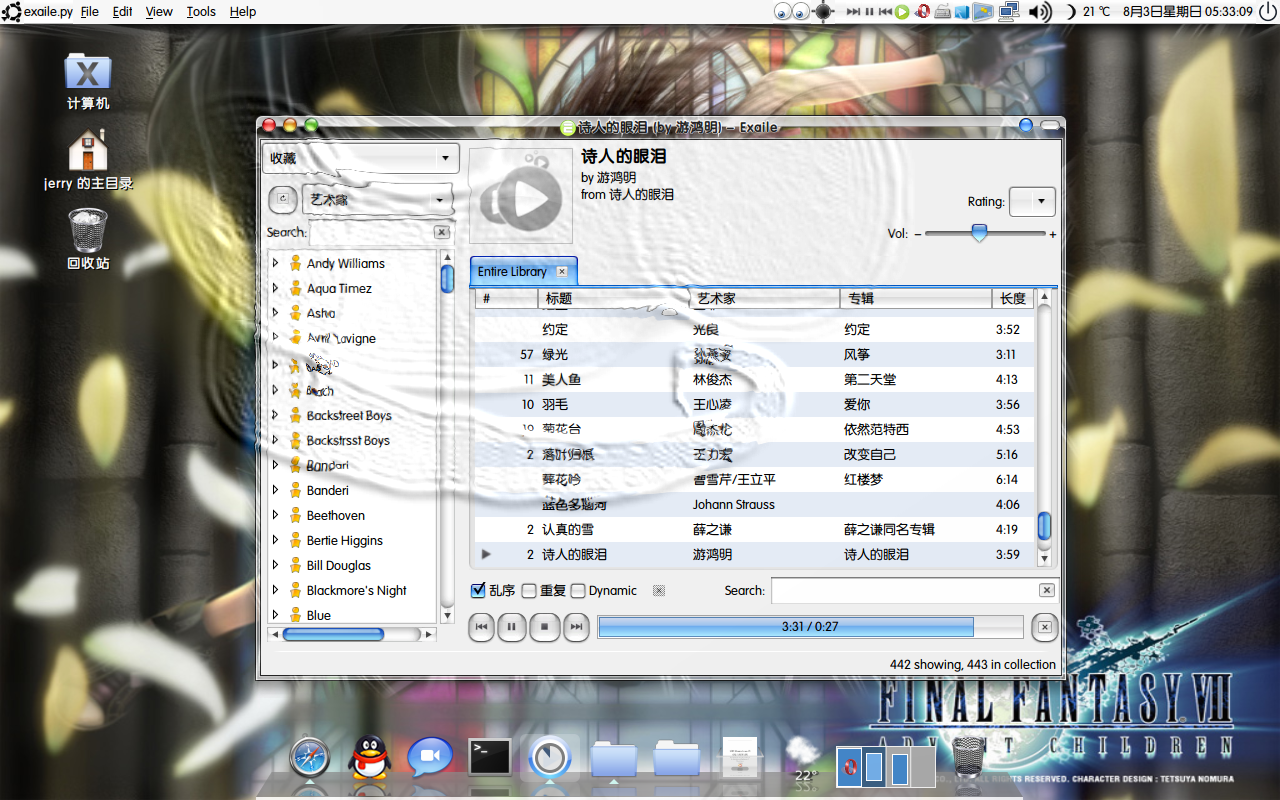Open the Rating dropdown
1280x800 pixels.
tap(1032, 201)
